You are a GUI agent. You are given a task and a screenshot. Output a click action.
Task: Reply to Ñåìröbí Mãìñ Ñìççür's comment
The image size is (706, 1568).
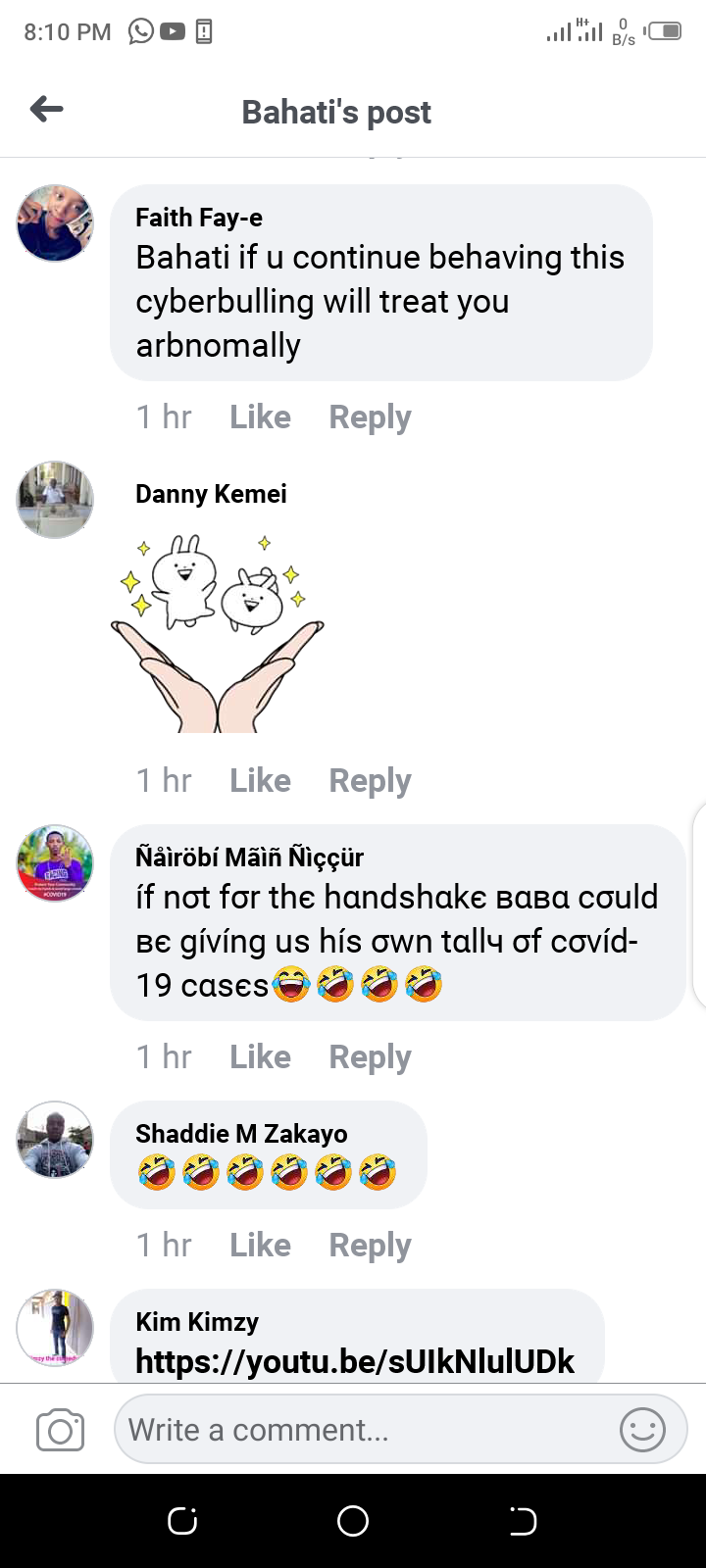(370, 1057)
